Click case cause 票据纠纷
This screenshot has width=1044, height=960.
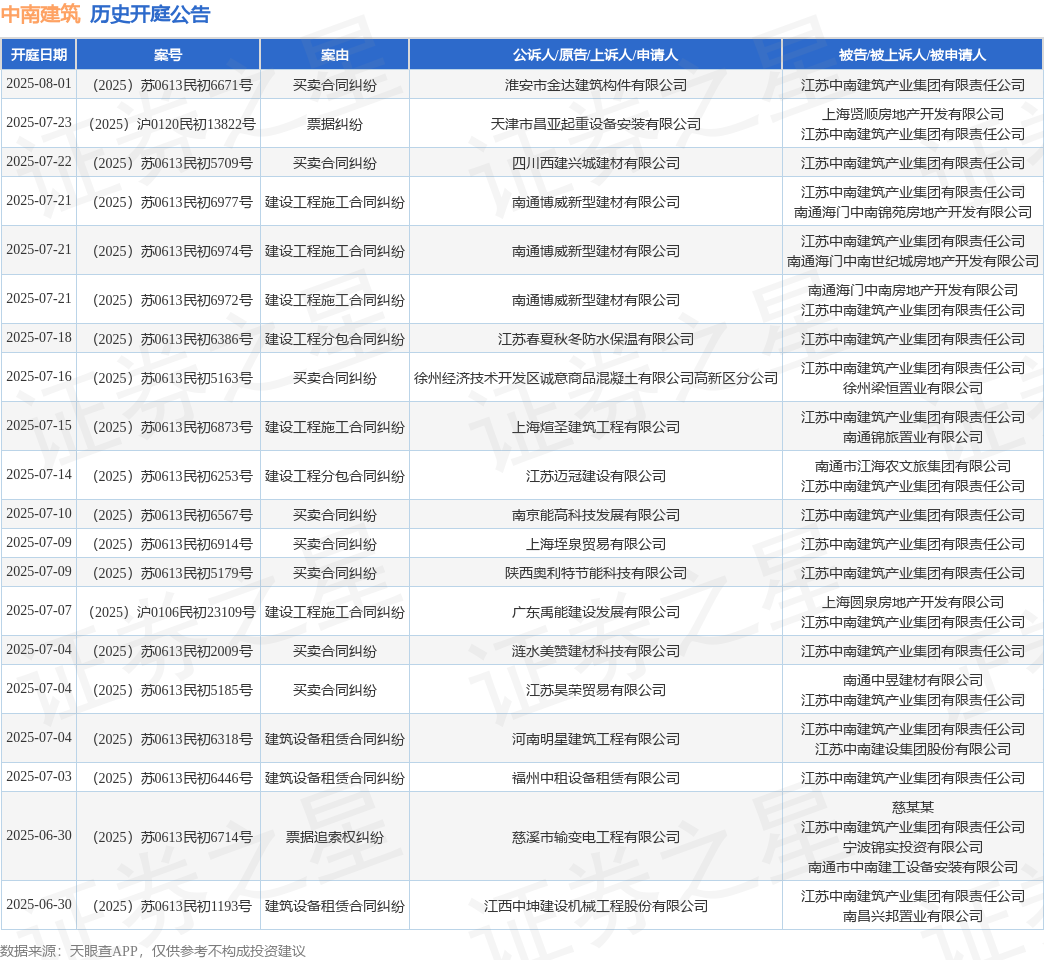click(x=334, y=124)
